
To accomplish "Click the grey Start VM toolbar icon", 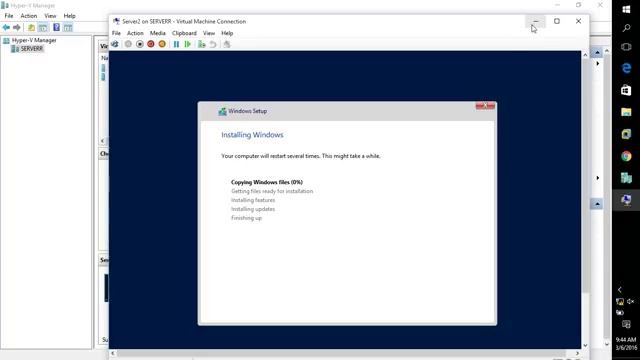I will coord(128,44).
